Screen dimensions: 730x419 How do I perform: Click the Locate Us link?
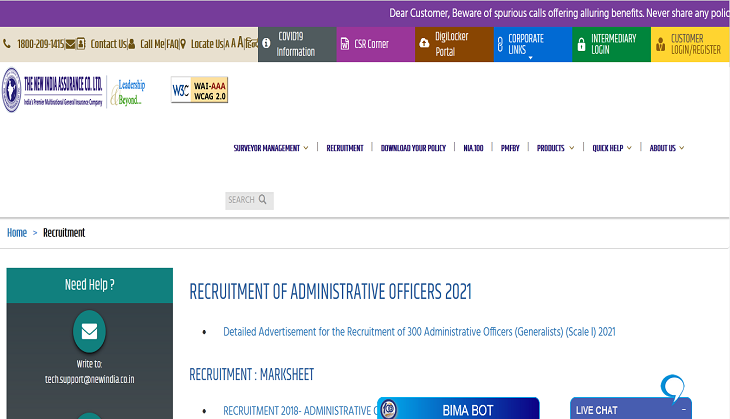(207, 44)
